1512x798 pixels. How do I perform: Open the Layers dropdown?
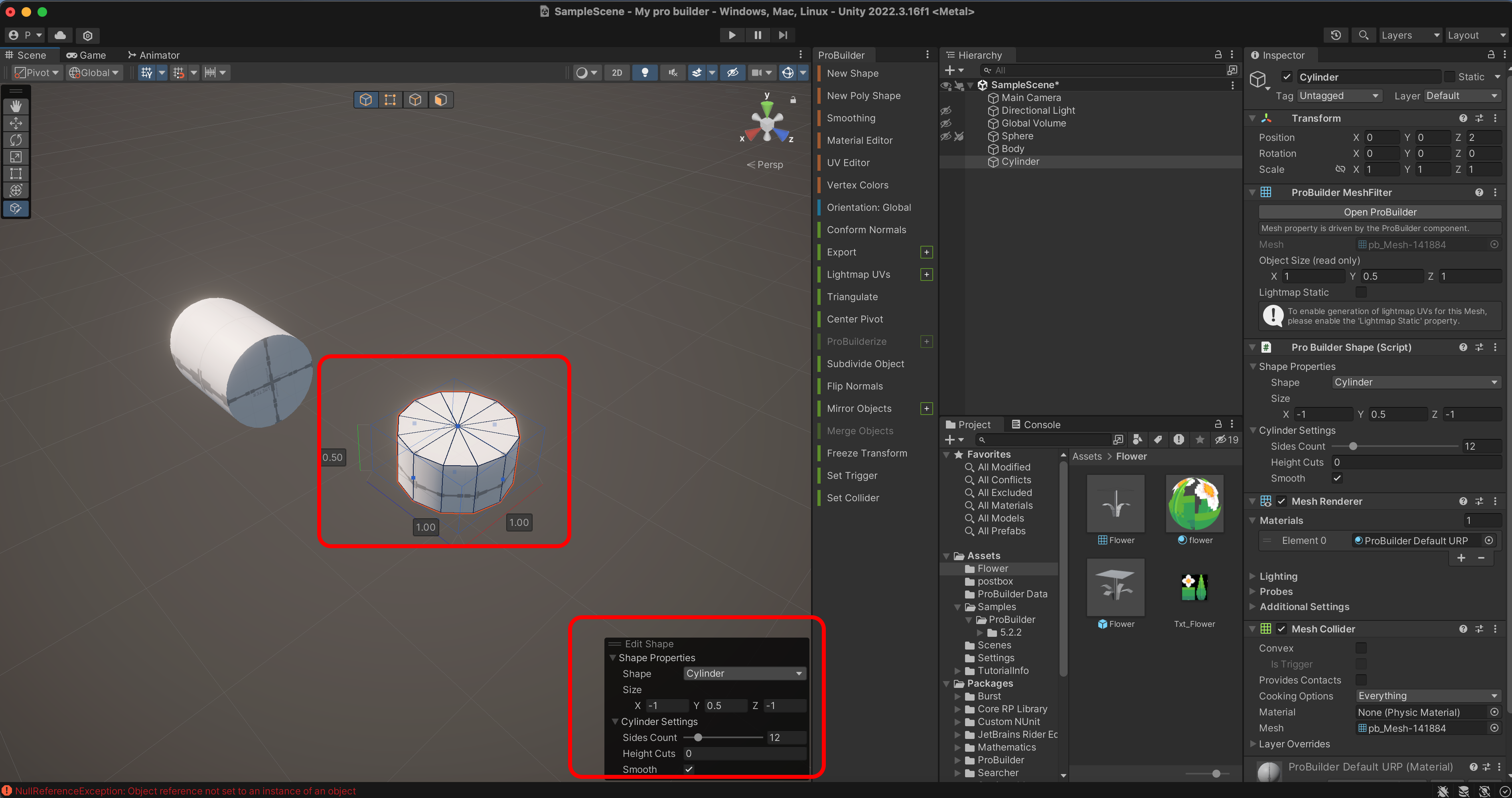point(1409,35)
